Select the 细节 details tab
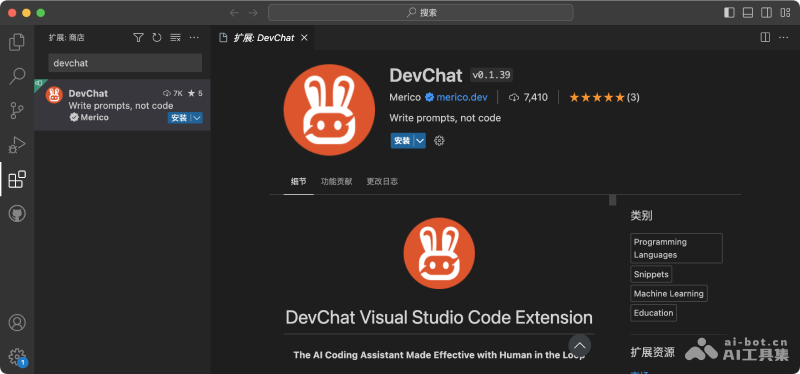The height and width of the screenshot is (374, 800). click(x=298, y=182)
